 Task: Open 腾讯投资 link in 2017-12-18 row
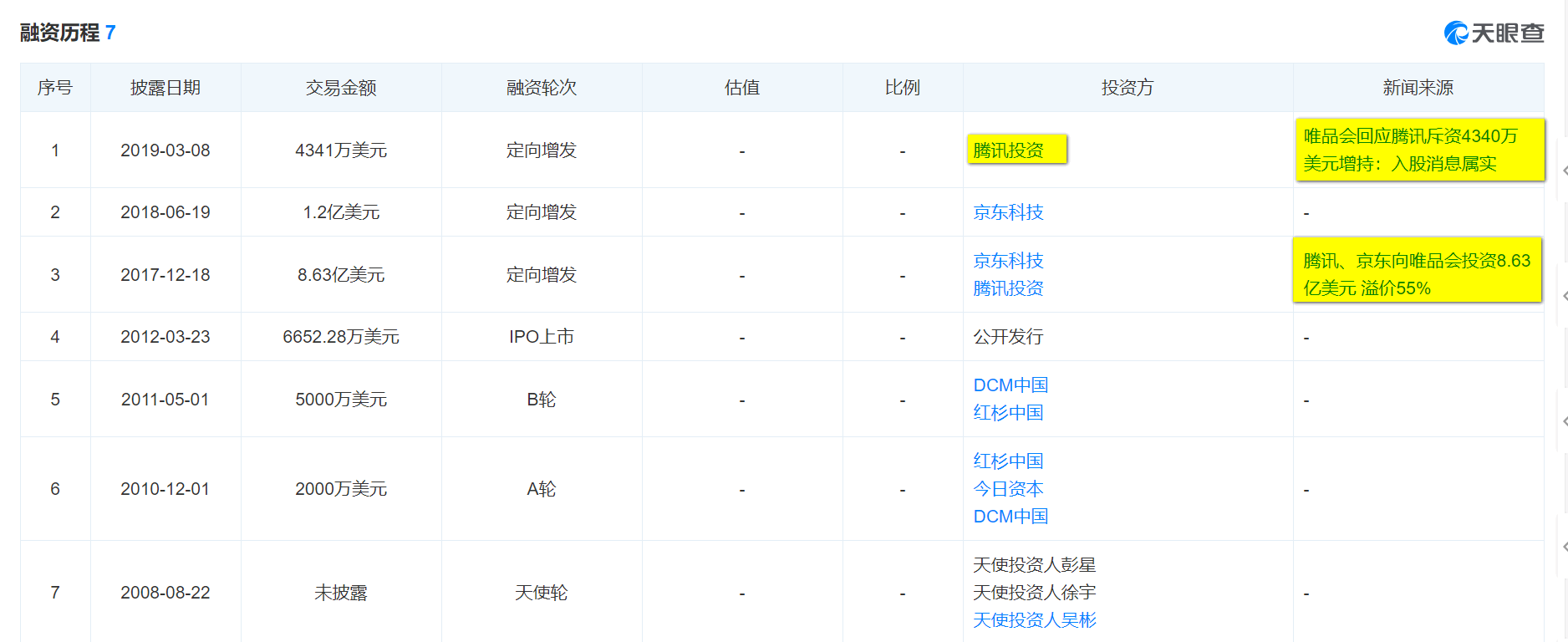pos(1008,288)
